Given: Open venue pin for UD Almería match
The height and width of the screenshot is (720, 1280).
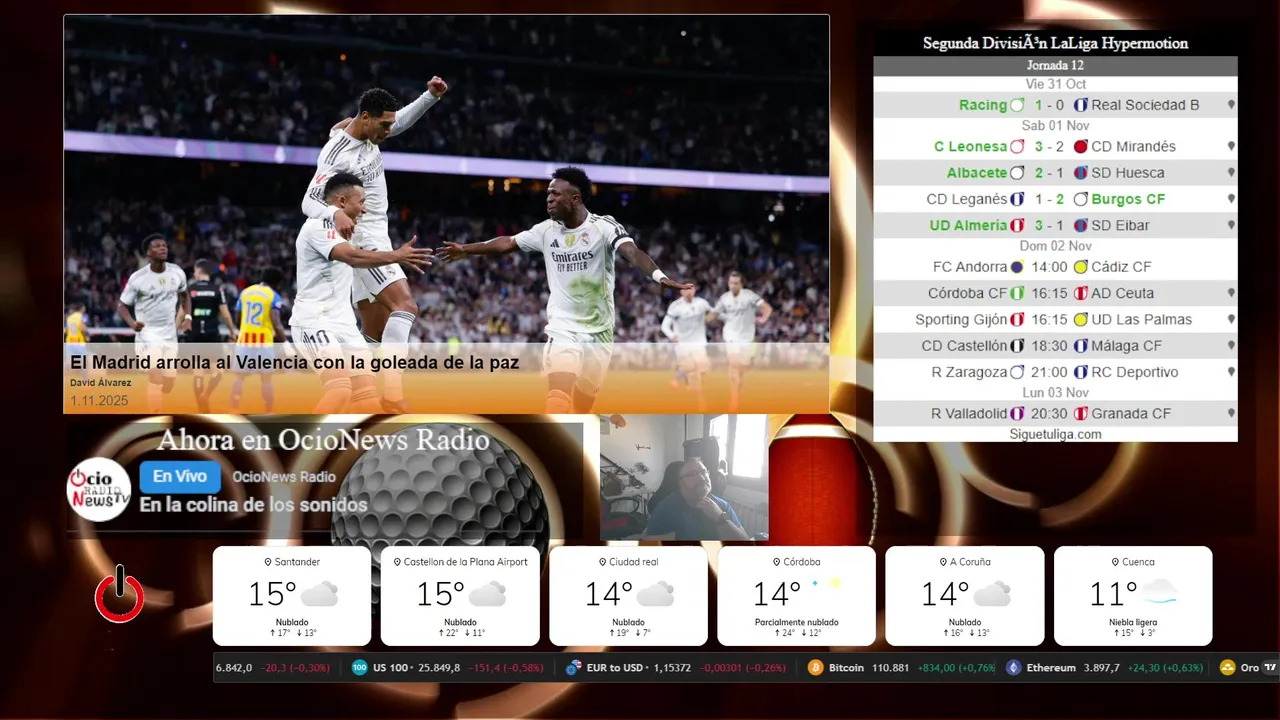Looking at the screenshot, I should point(1231,225).
